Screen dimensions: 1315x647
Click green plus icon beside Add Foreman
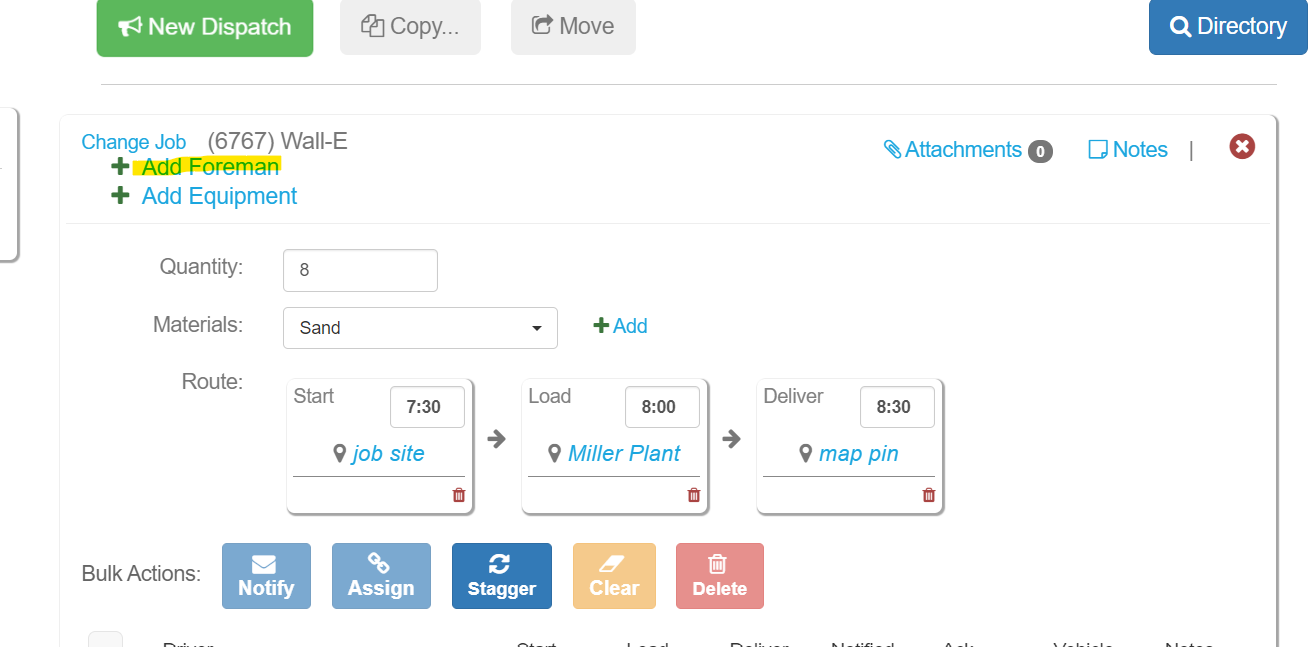click(120, 166)
